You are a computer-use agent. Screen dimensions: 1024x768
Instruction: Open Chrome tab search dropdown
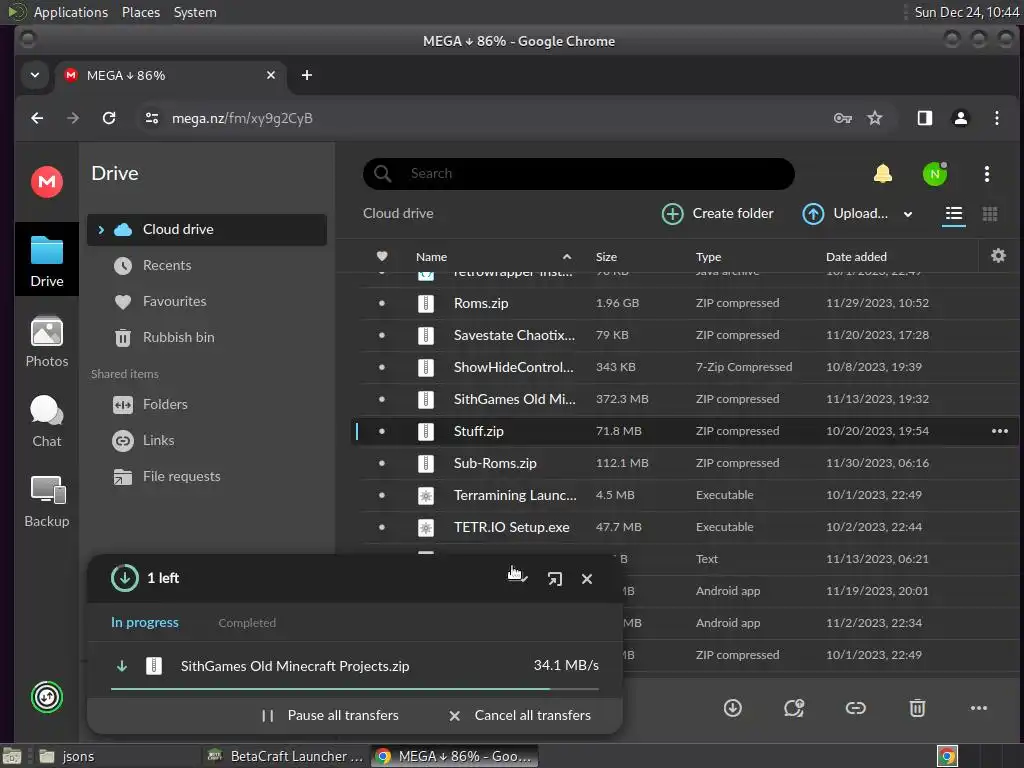pyautogui.click(x=35, y=75)
